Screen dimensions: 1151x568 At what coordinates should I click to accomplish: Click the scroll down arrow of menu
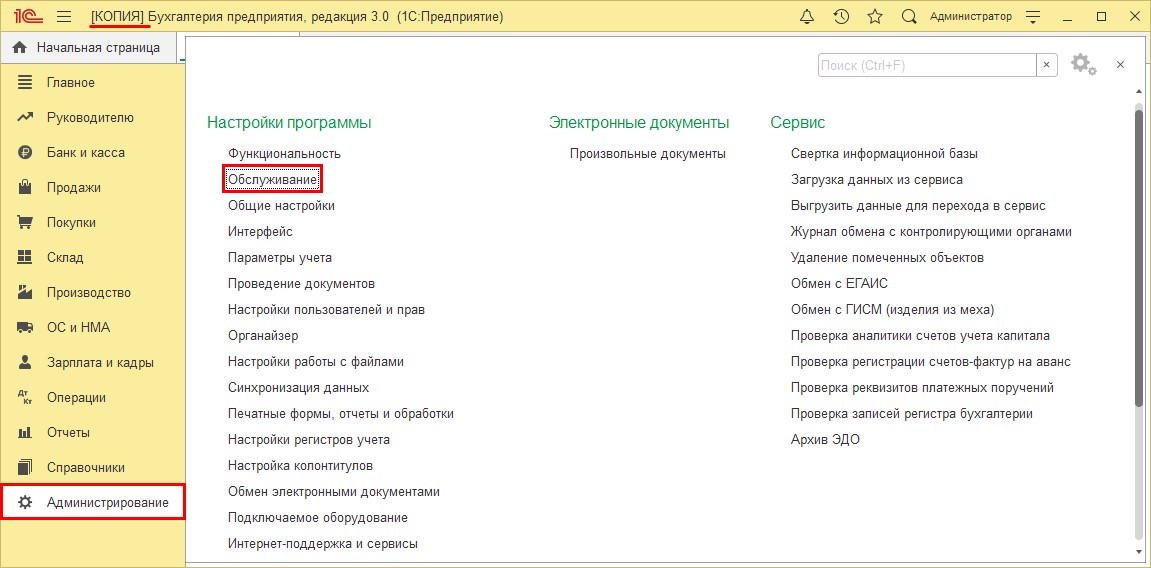tap(1138, 550)
